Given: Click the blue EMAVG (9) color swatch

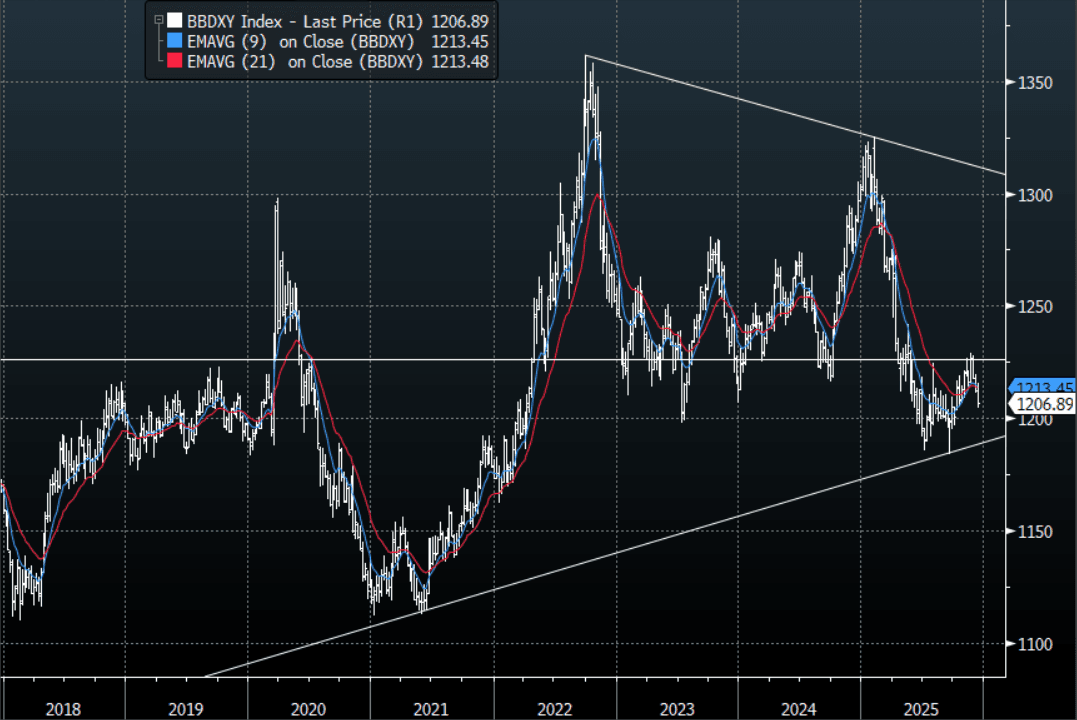Looking at the screenshot, I should point(174,41).
